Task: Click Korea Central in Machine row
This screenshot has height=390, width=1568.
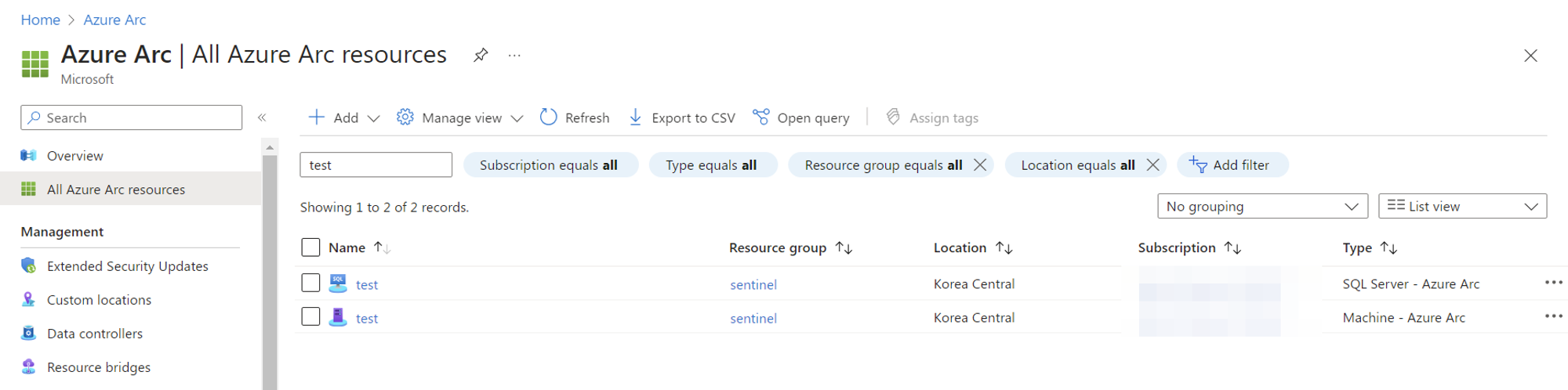Action: tap(974, 318)
